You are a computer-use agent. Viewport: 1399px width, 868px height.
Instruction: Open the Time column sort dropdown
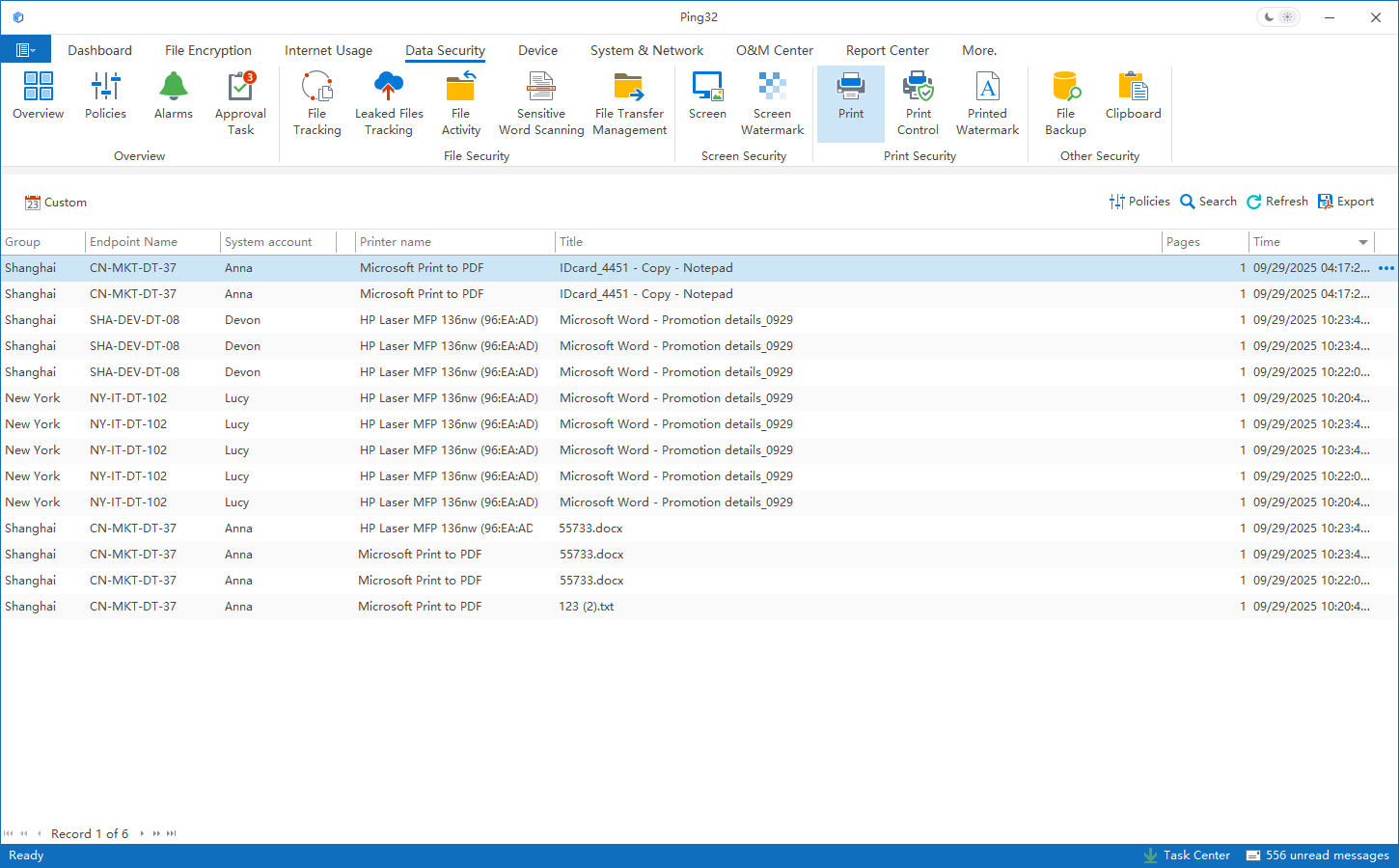coord(1363,242)
